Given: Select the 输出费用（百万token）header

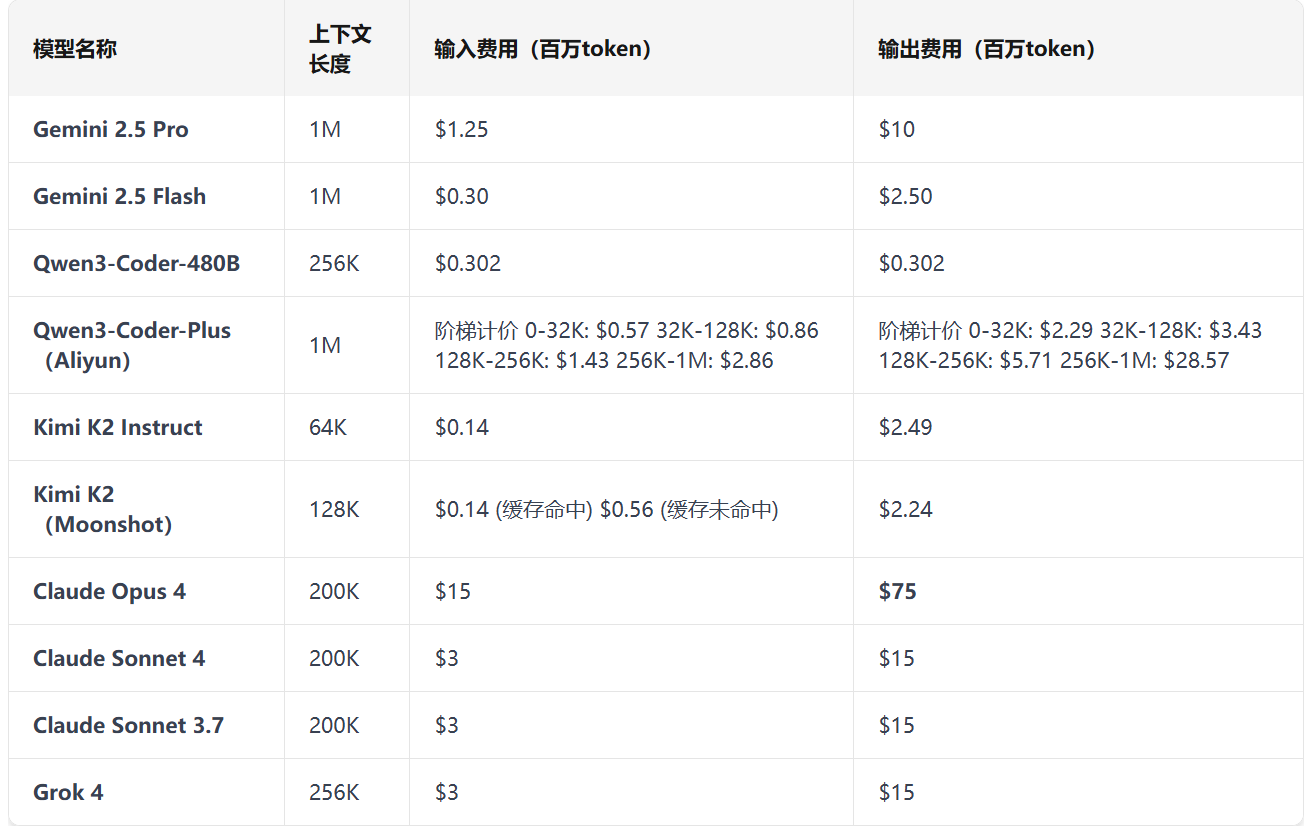Looking at the screenshot, I should click(986, 47).
